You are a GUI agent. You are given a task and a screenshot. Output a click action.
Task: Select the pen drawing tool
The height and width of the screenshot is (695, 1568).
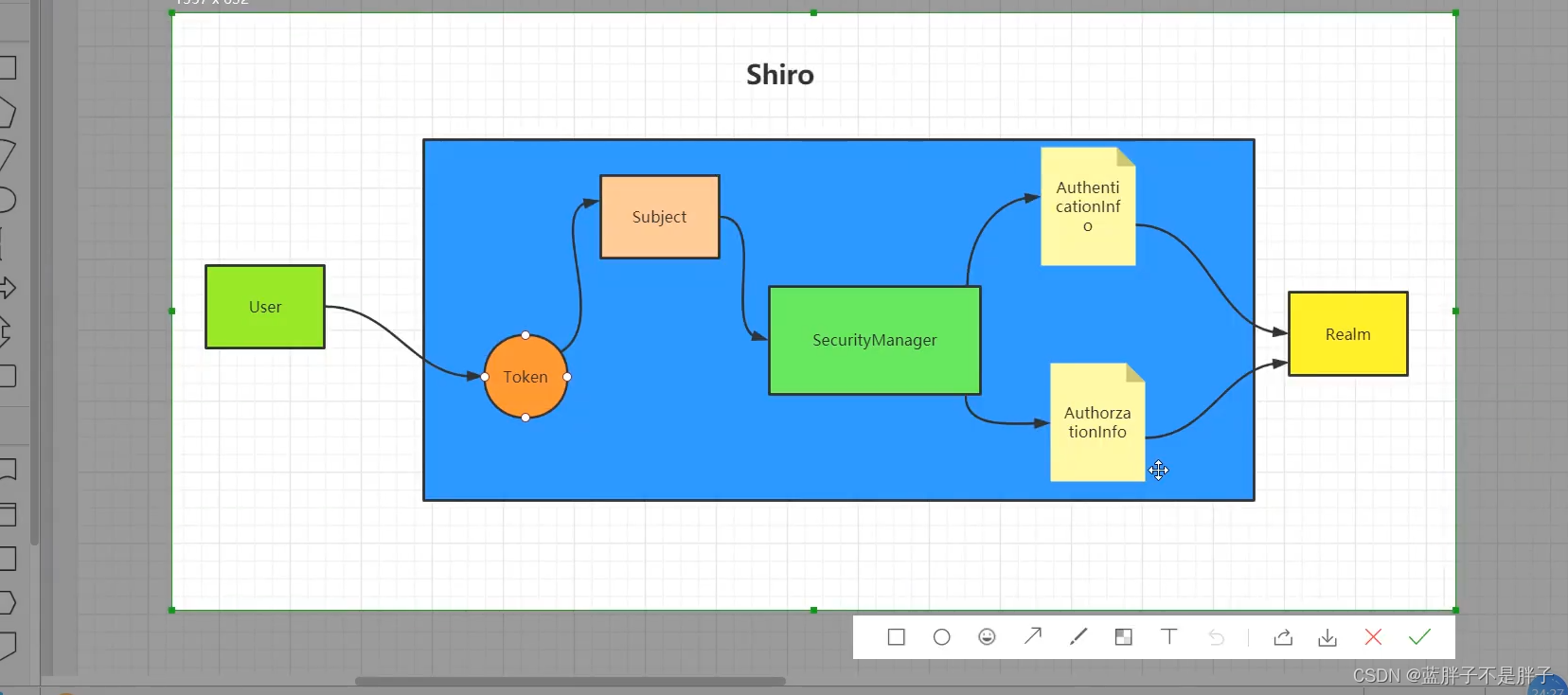click(1078, 637)
